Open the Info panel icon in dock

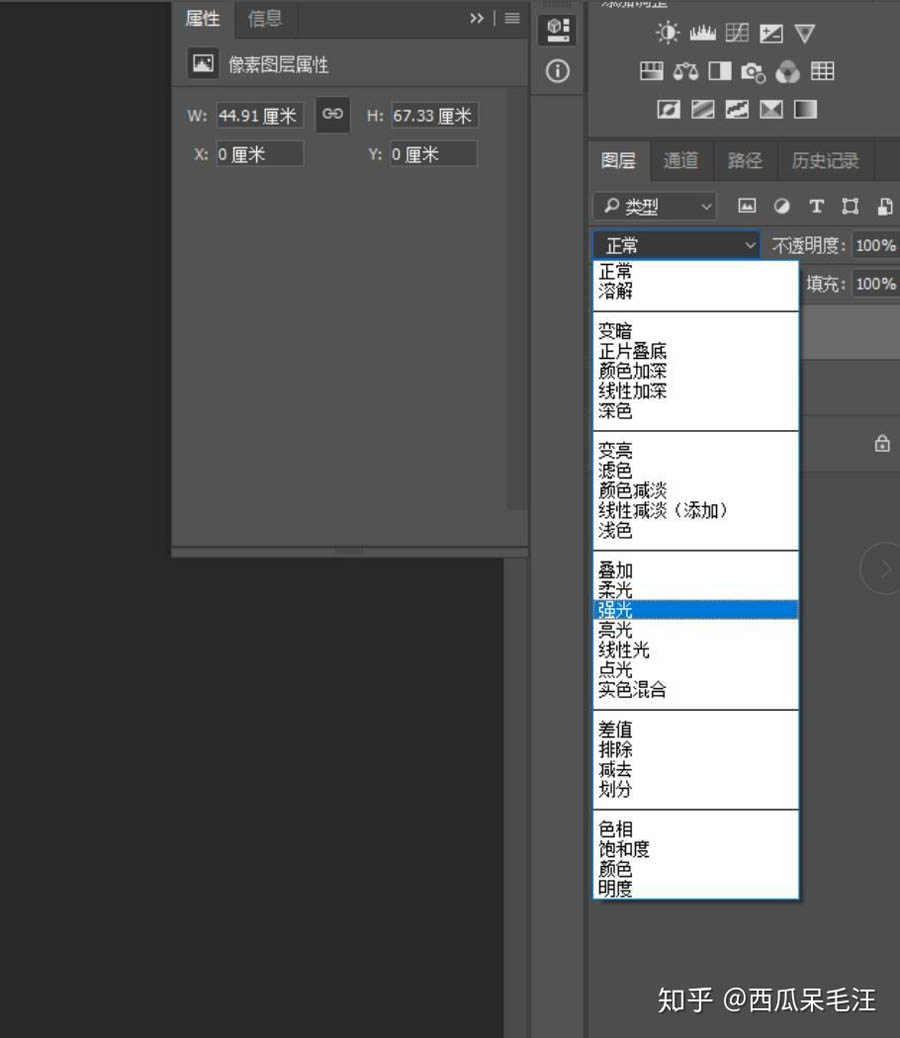[x=557, y=71]
